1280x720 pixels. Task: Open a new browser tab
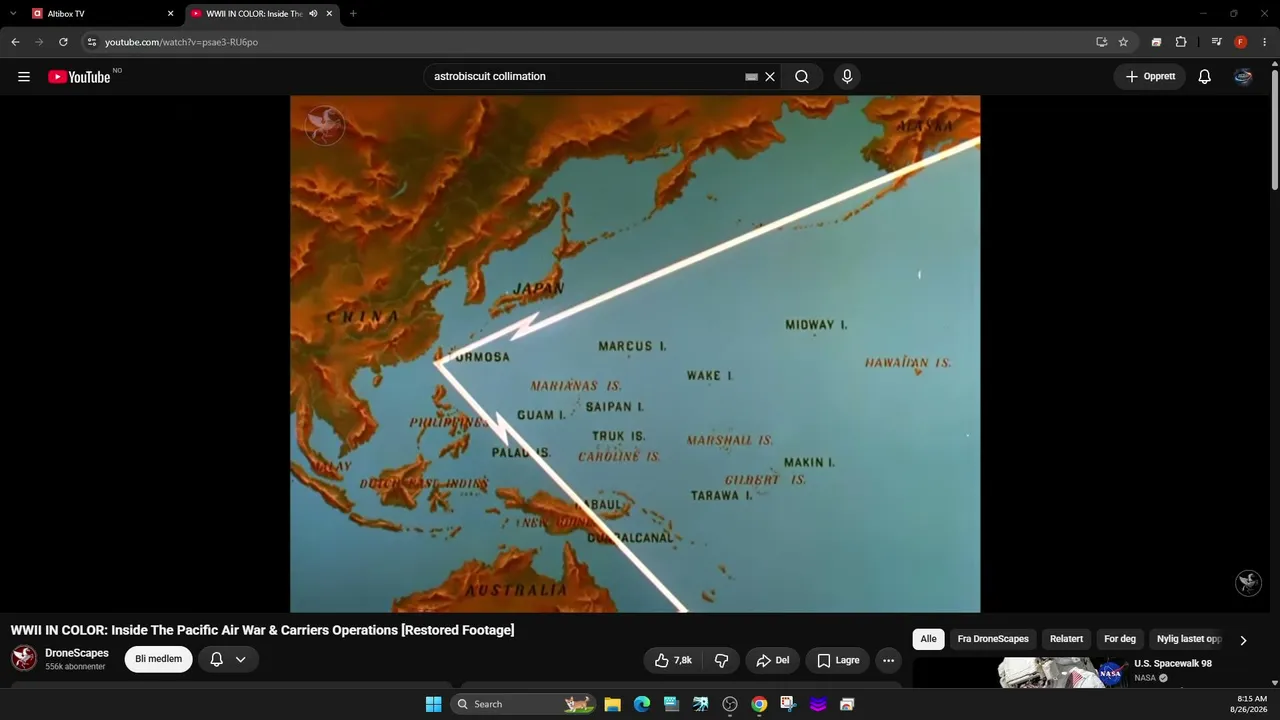click(x=353, y=14)
